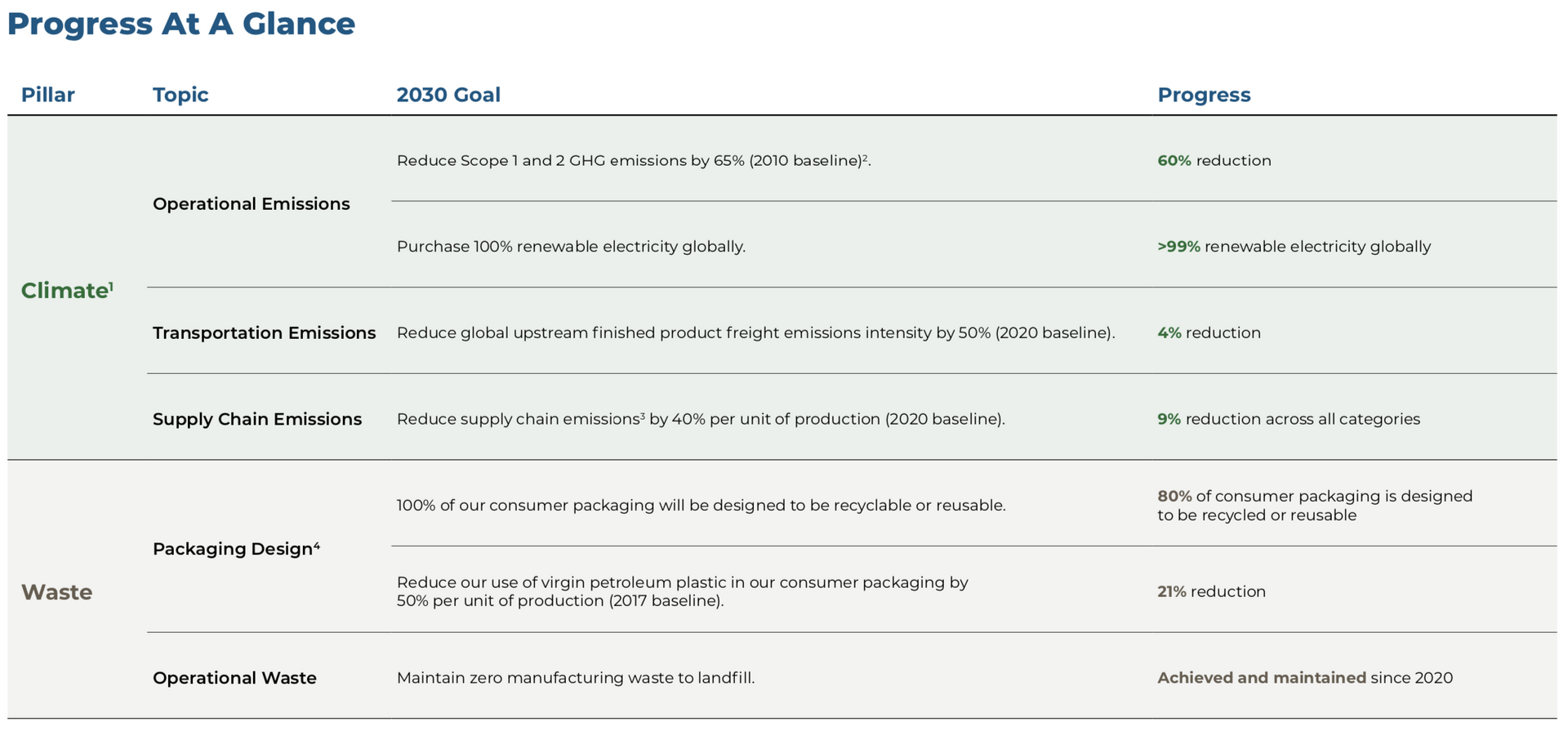Screen dimensions: 1568x731
Task: Click the Progress column header
Action: pyautogui.click(x=1204, y=95)
